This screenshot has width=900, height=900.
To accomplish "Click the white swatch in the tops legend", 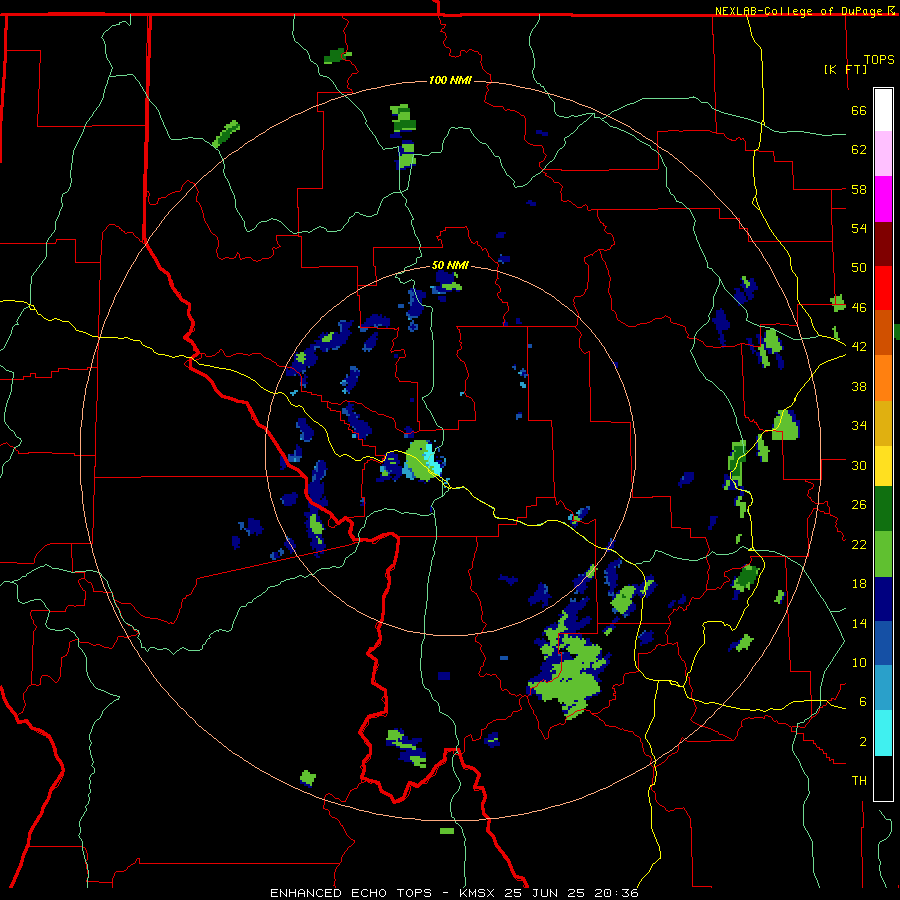I will click(x=883, y=110).
